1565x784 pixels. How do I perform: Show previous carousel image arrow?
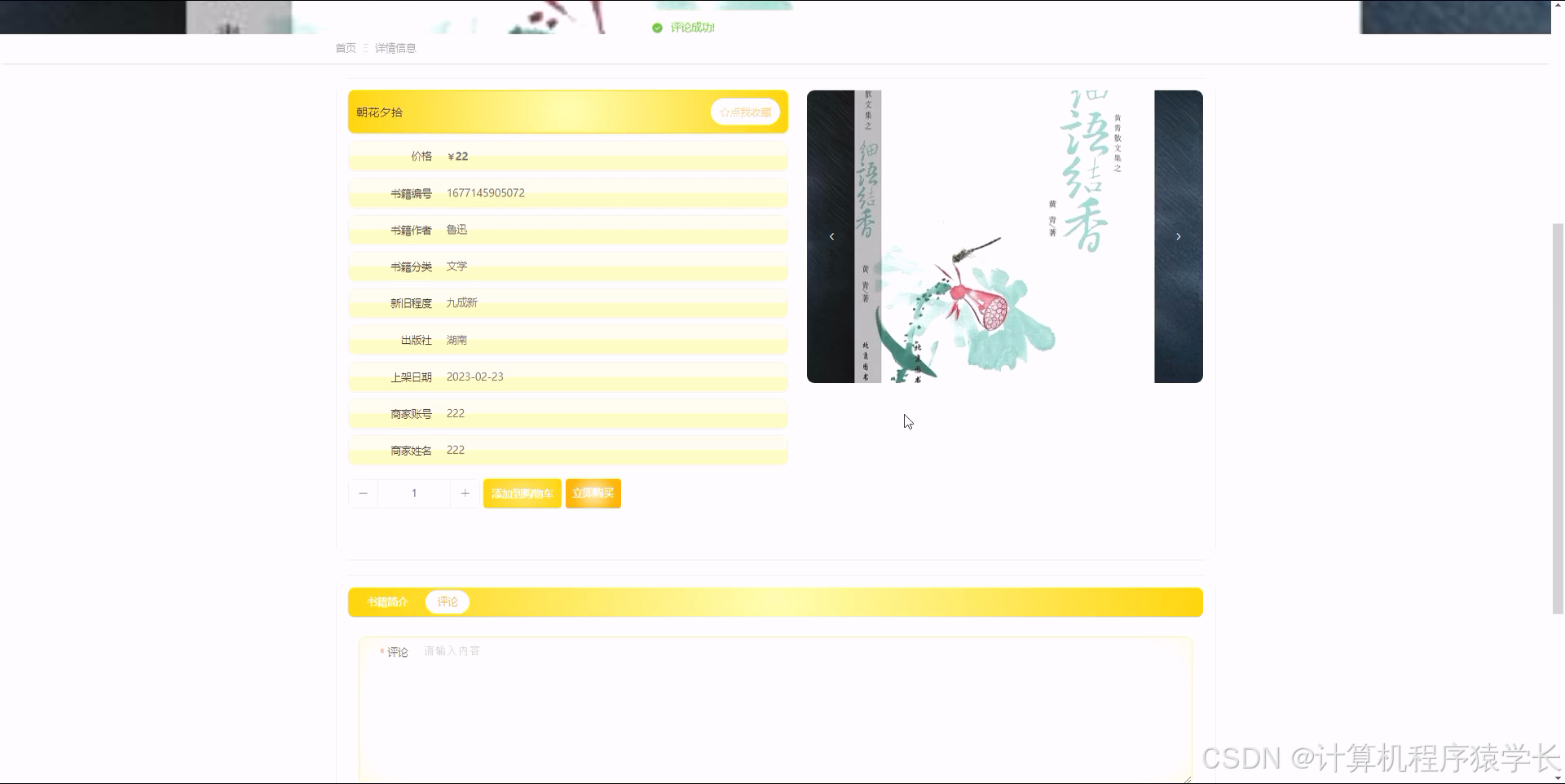(831, 236)
